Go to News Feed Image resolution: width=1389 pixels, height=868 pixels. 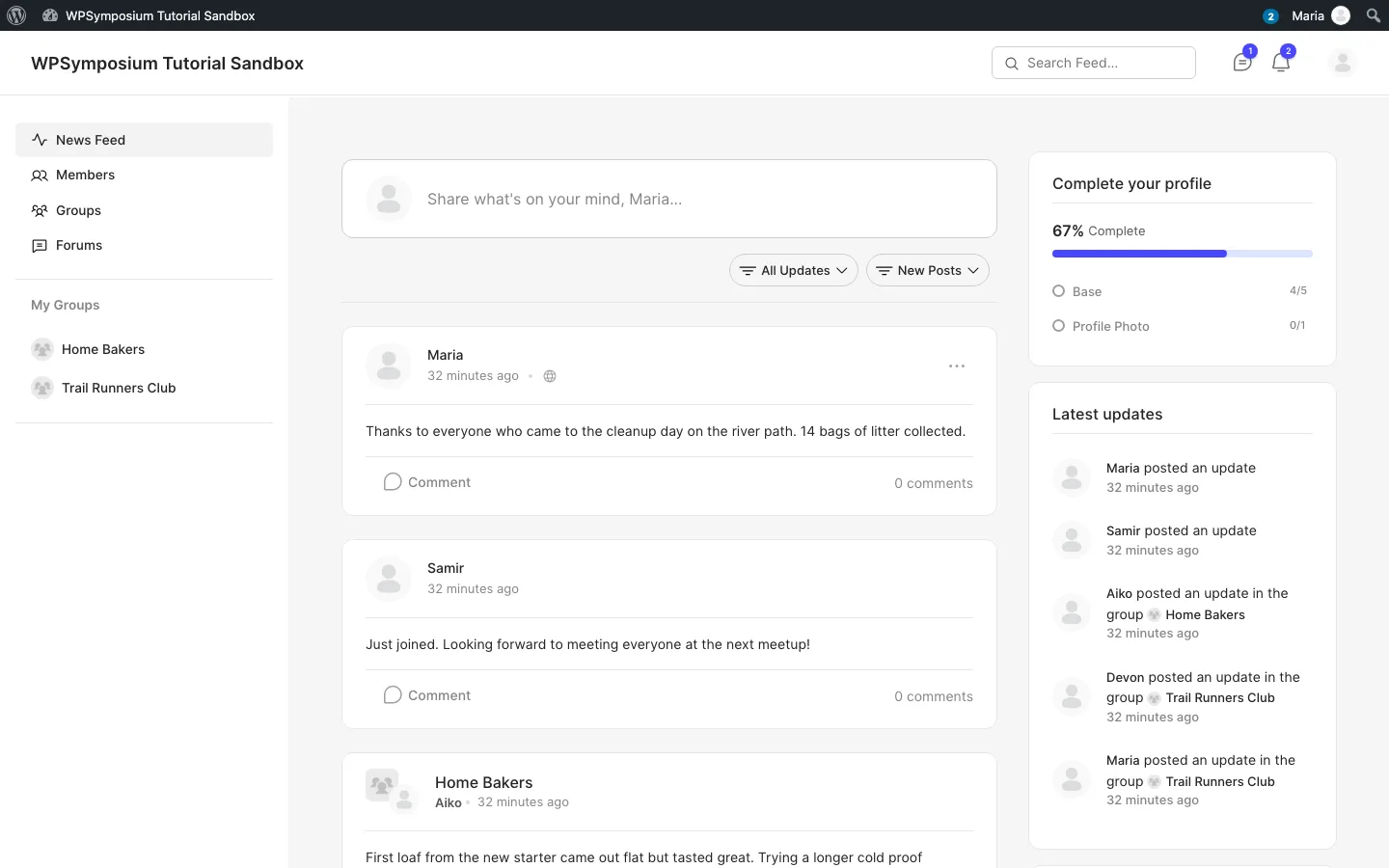point(144,140)
